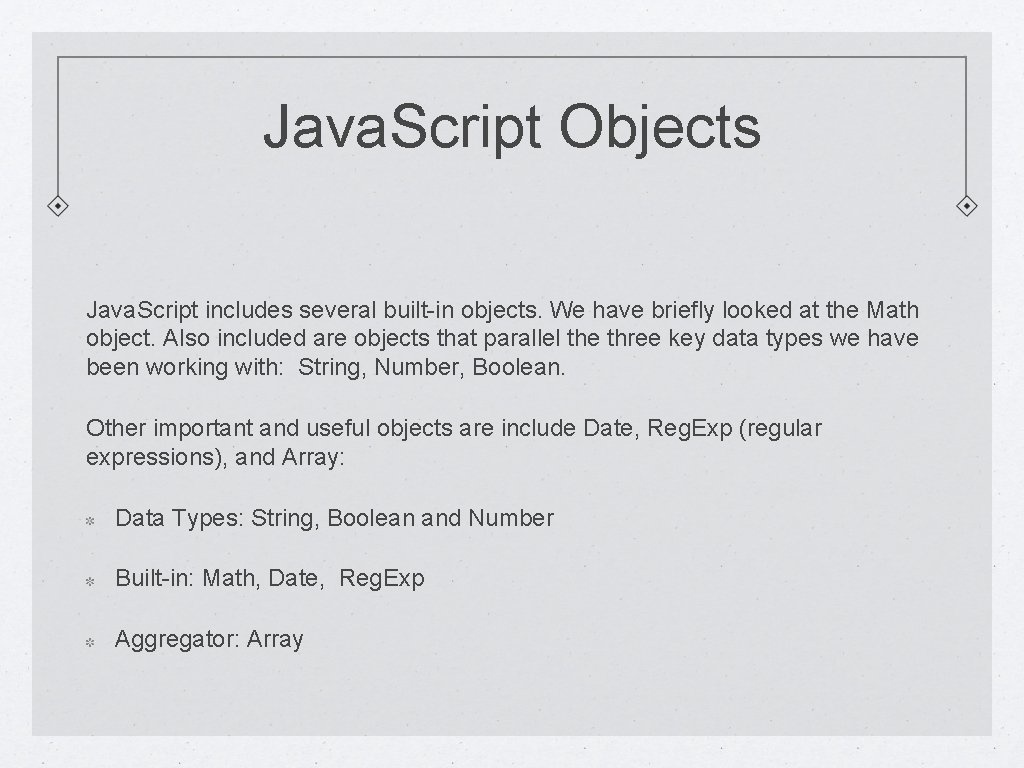Click the Data Types bullet text

[334, 518]
